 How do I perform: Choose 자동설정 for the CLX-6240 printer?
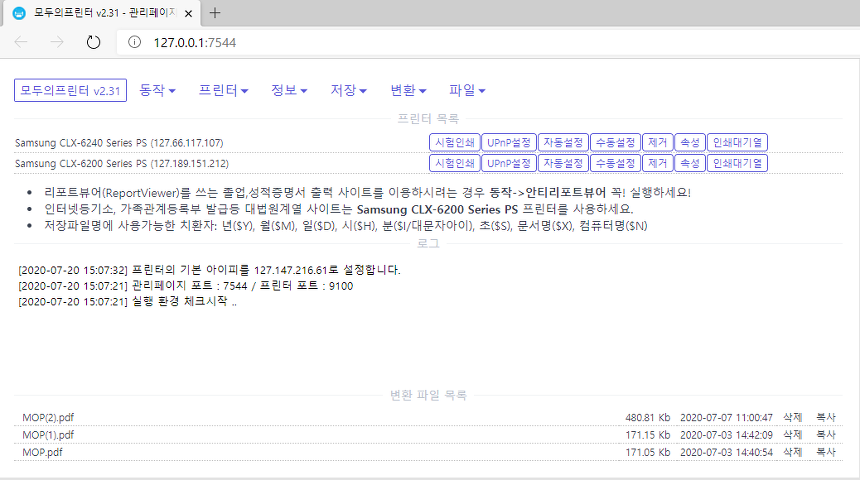[562, 142]
